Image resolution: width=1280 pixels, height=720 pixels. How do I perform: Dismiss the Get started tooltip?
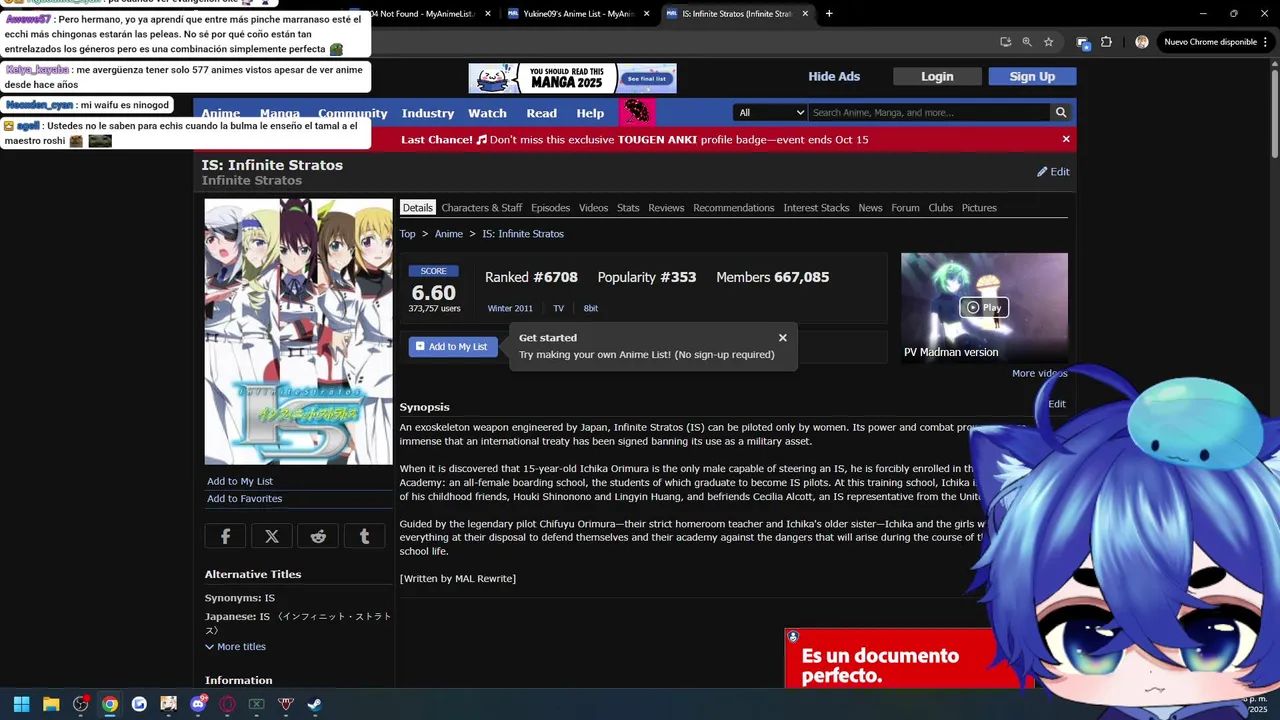pyautogui.click(x=783, y=338)
